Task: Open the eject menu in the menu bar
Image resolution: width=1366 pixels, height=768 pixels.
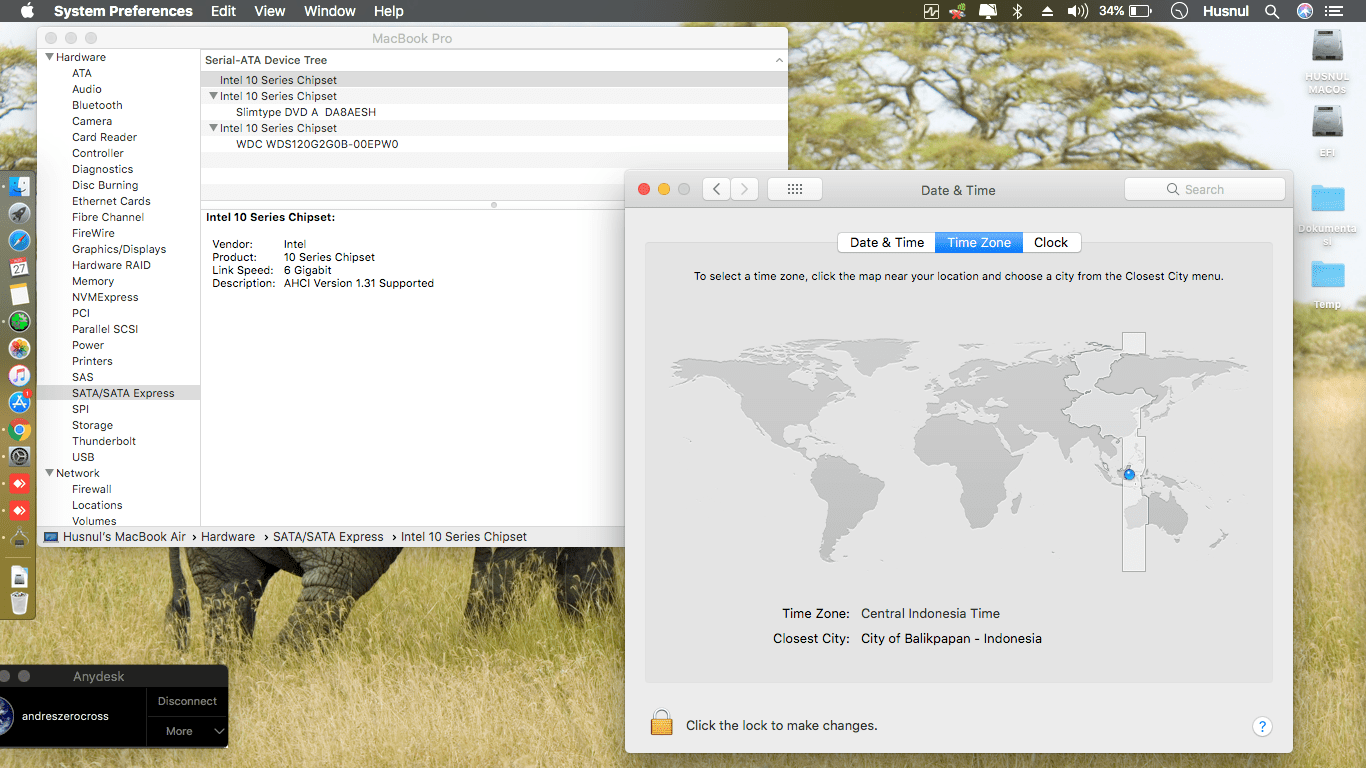Action: [x=1047, y=11]
